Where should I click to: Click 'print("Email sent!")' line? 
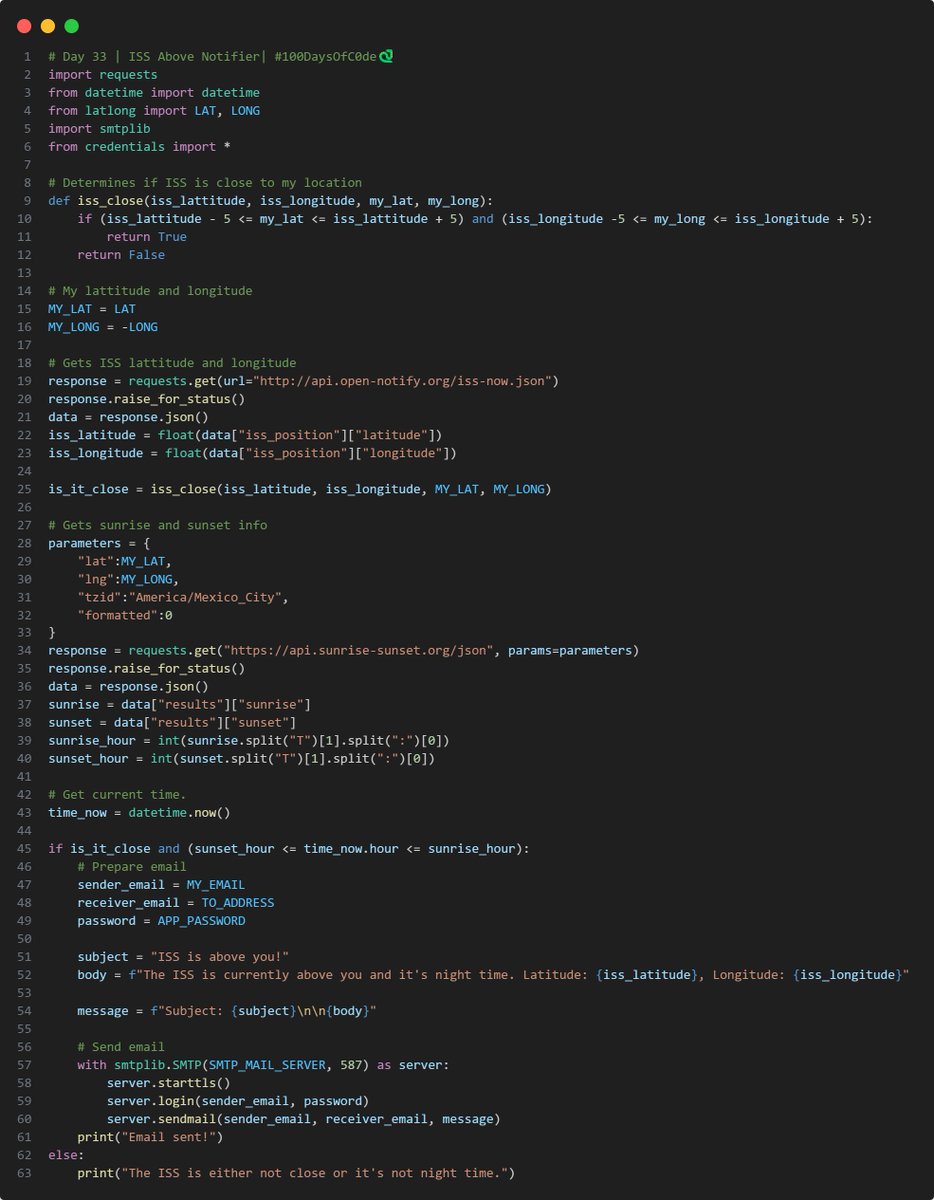pos(150,1137)
